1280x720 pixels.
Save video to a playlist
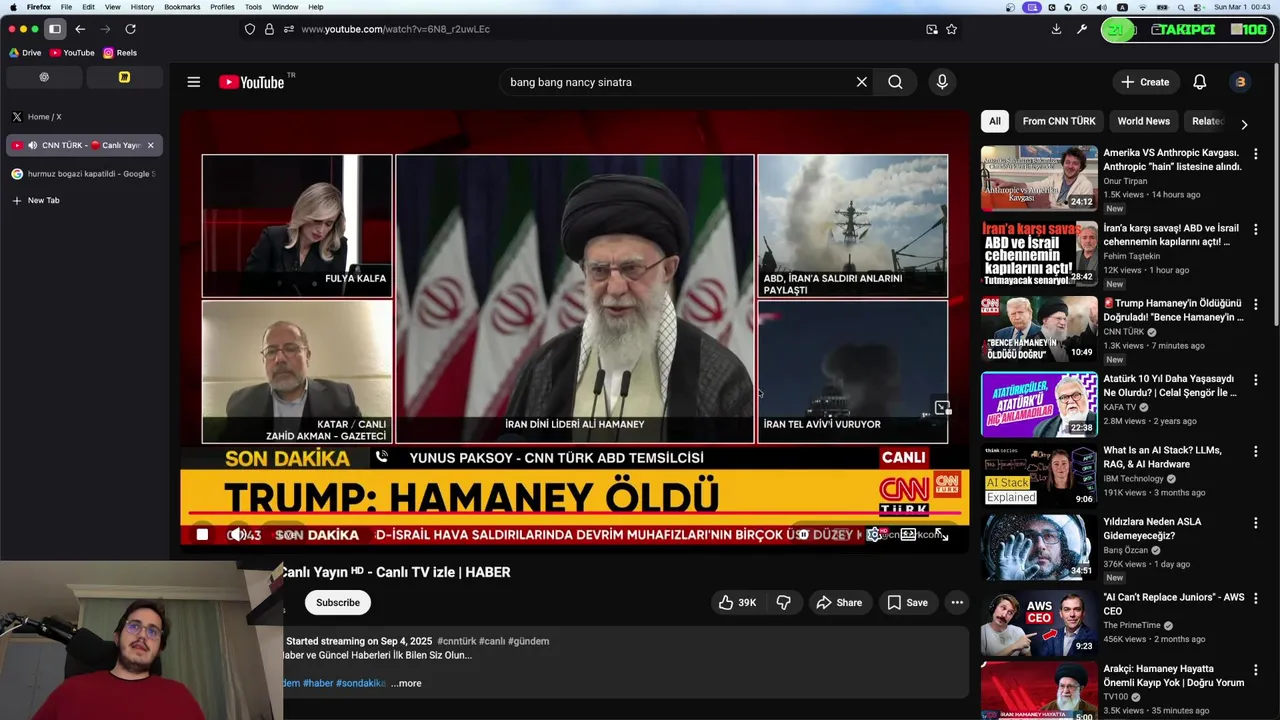click(x=908, y=602)
